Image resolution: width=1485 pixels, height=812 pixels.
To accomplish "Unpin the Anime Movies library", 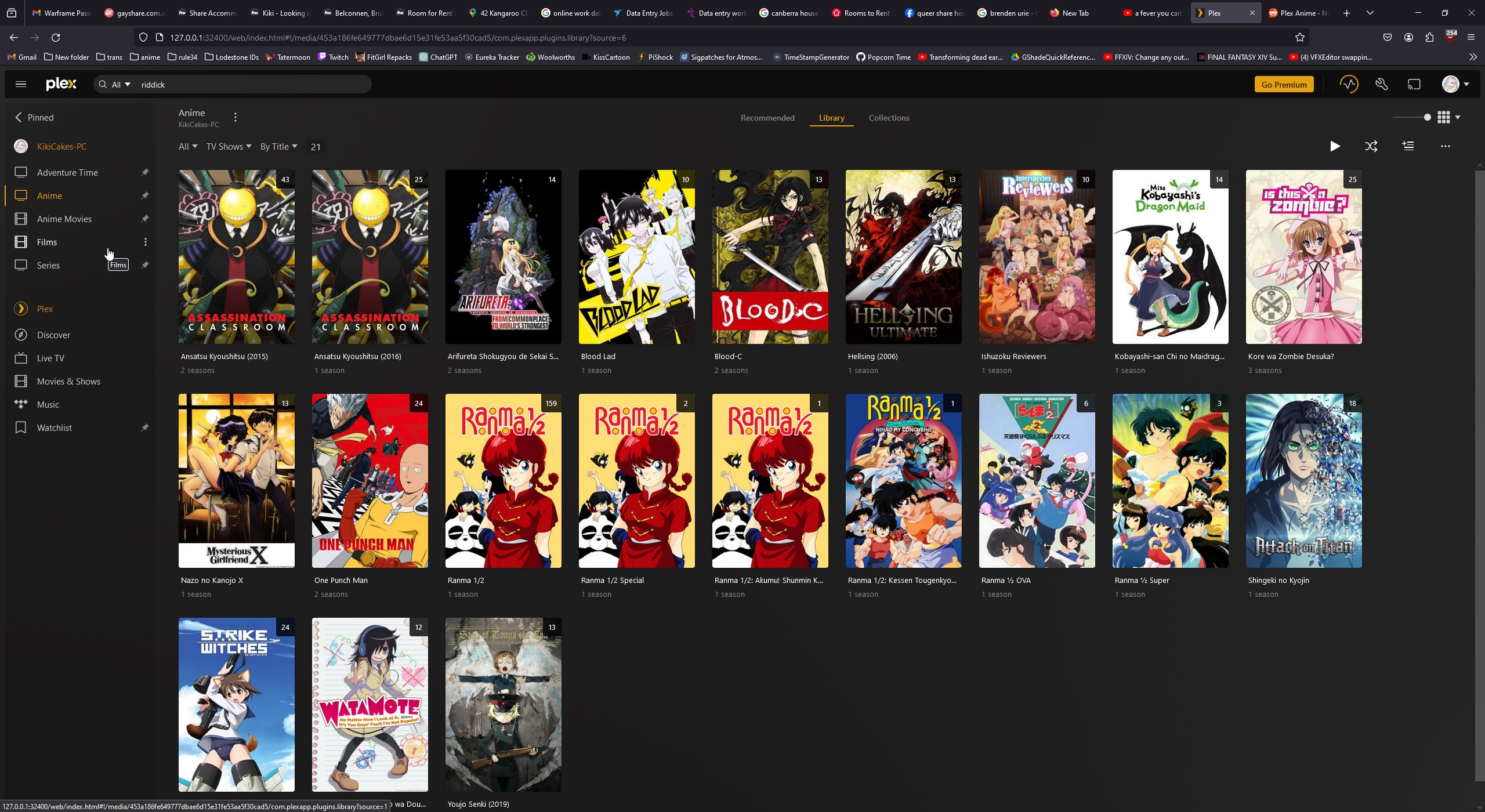I will pos(145,219).
